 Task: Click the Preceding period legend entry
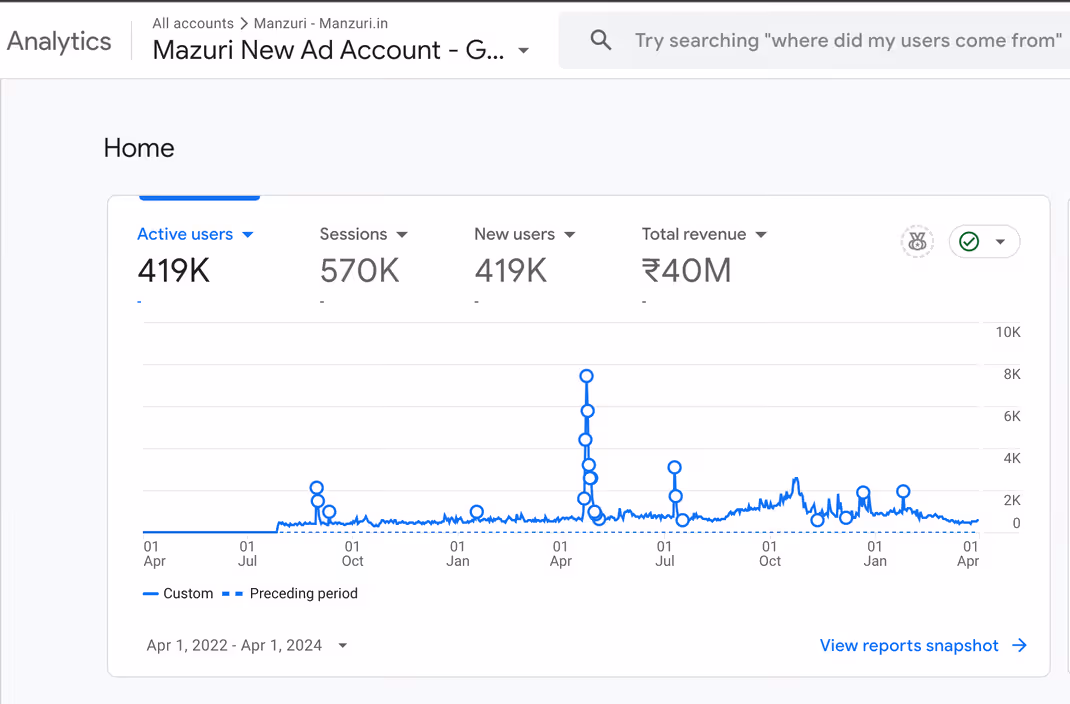click(290, 593)
